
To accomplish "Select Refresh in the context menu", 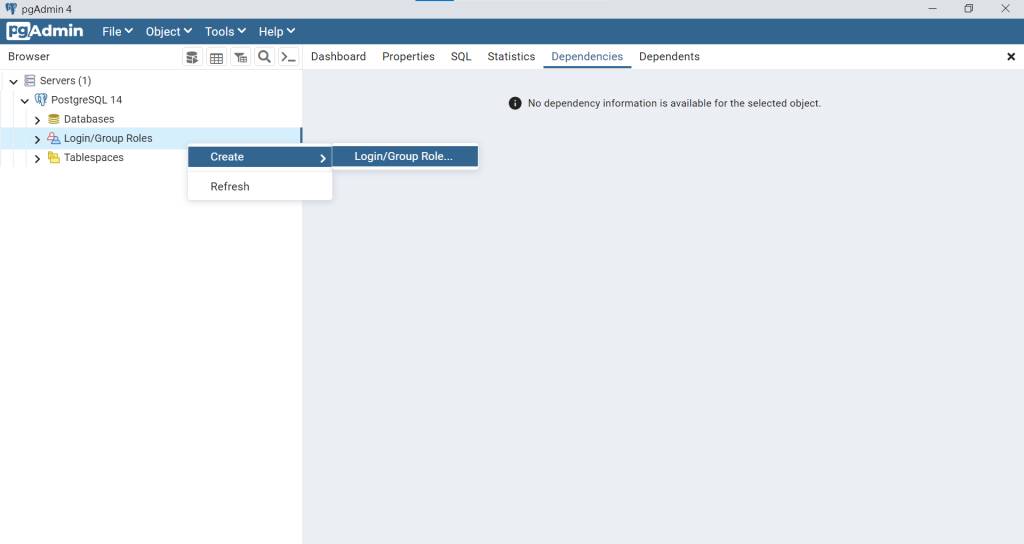I will (x=260, y=186).
